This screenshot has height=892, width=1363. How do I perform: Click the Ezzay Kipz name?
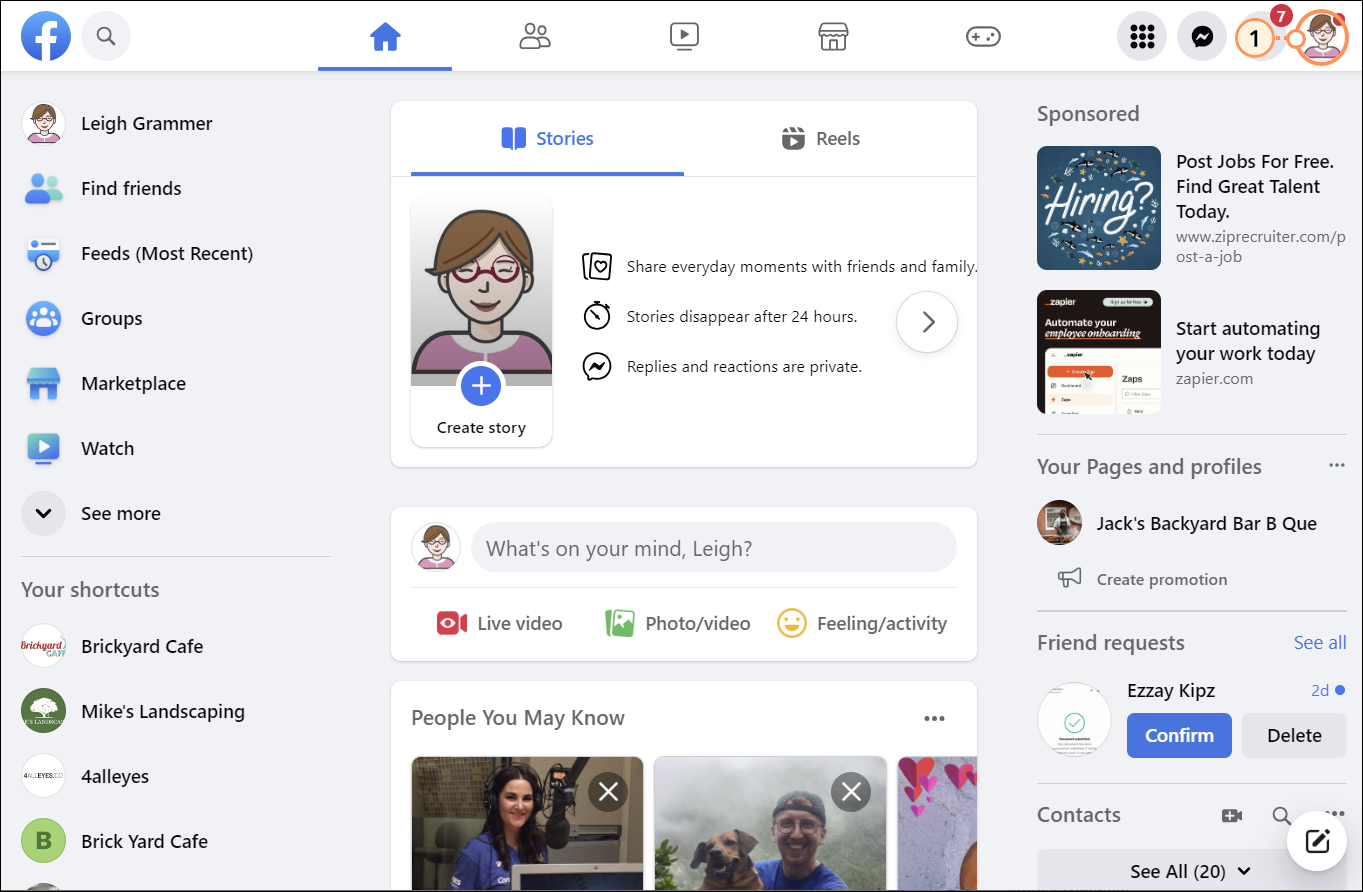pos(1171,691)
